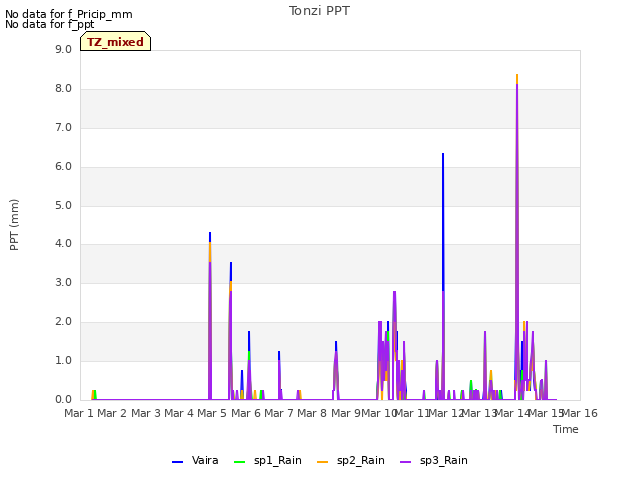Click the blue-topped spike near Mar 5
The image size is (640, 480).
(210, 316)
